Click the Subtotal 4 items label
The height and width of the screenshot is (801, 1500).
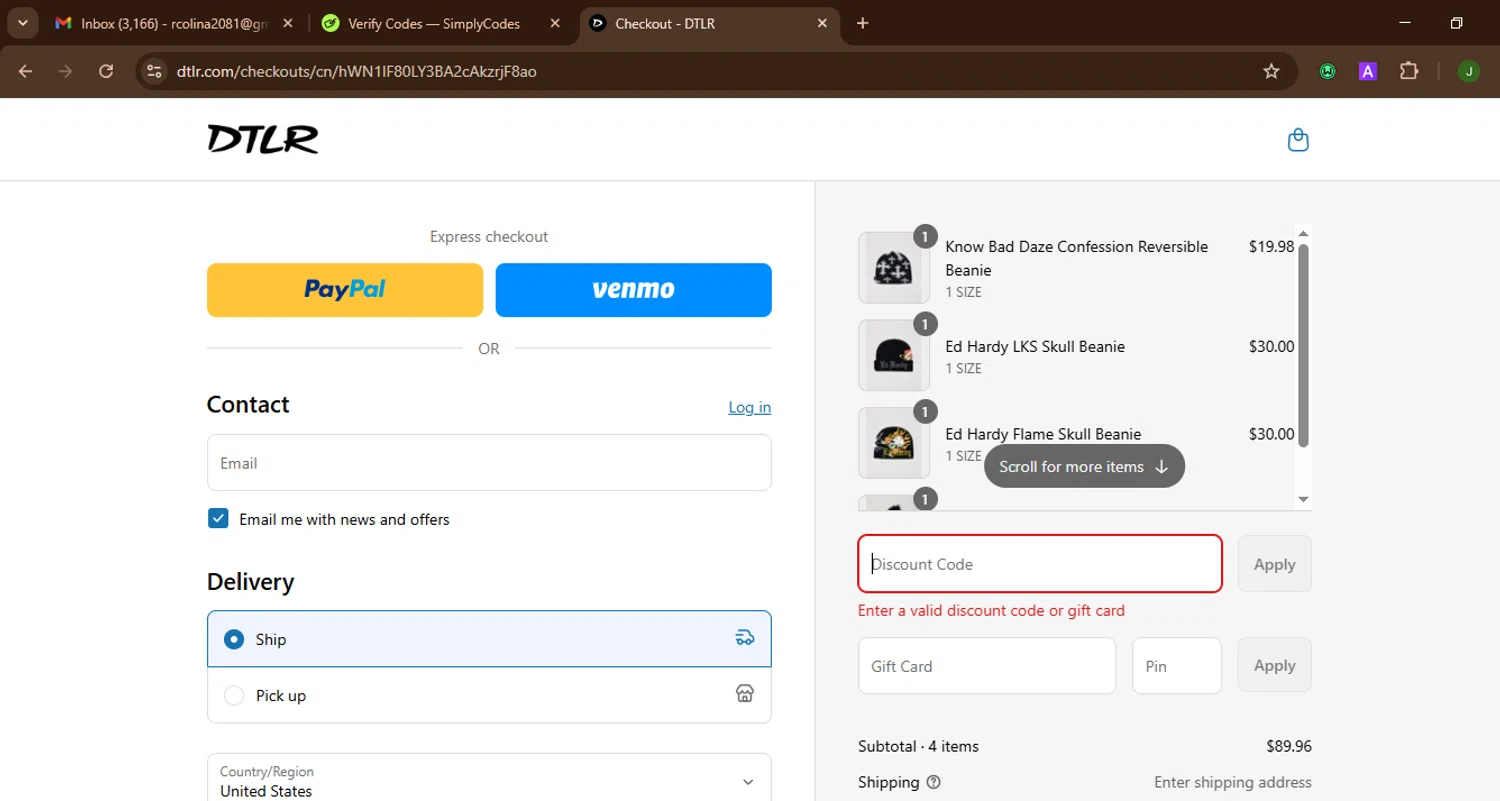coord(918,746)
